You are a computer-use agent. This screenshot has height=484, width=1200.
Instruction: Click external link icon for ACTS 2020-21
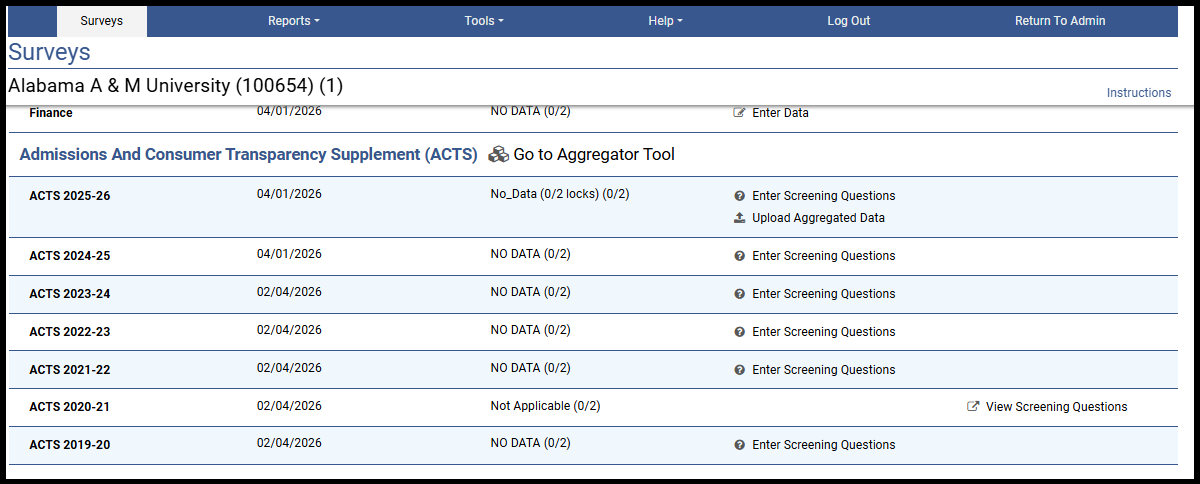coord(973,407)
